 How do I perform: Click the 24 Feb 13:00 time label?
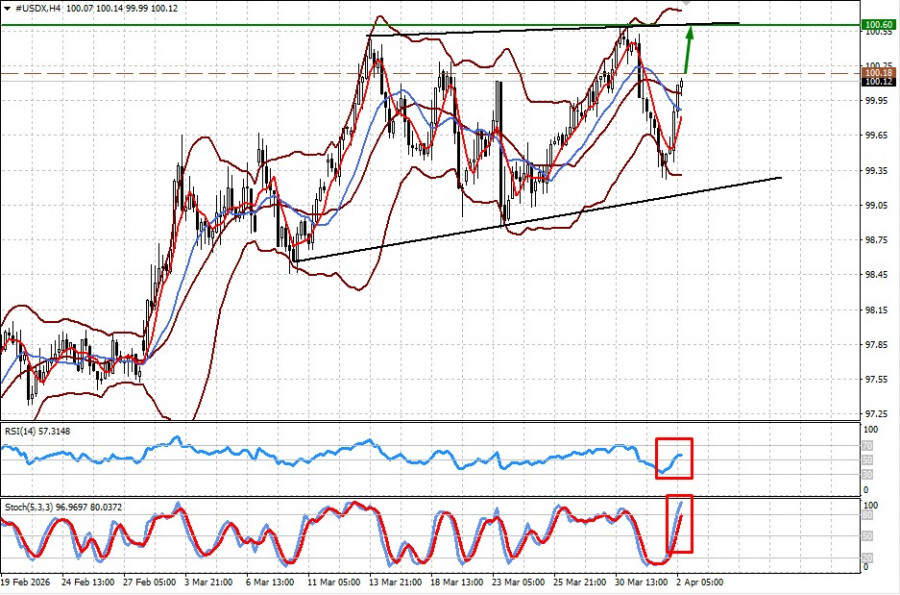pyautogui.click(x=87, y=582)
